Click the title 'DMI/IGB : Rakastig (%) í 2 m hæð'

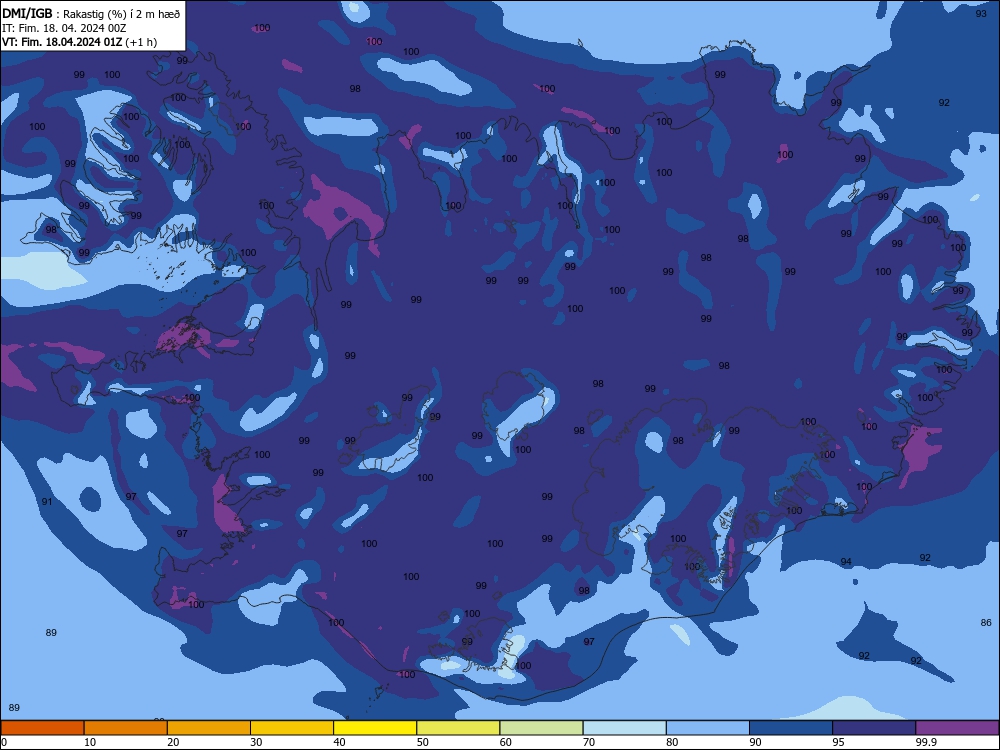[x=91, y=13]
